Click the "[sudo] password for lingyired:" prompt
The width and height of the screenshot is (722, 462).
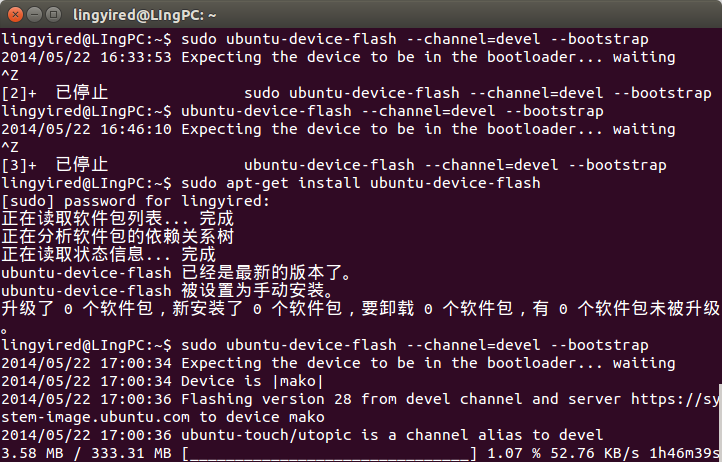(135, 201)
